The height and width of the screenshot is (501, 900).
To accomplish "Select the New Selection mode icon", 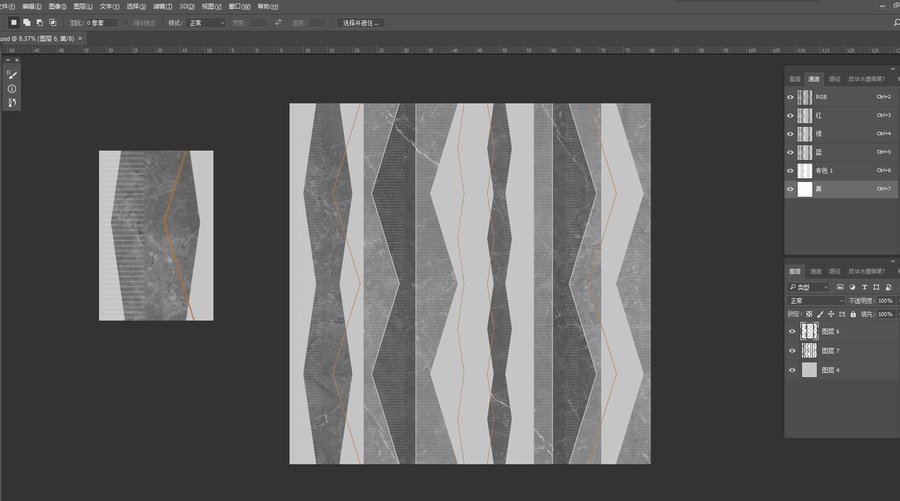I will pyautogui.click(x=14, y=22).
